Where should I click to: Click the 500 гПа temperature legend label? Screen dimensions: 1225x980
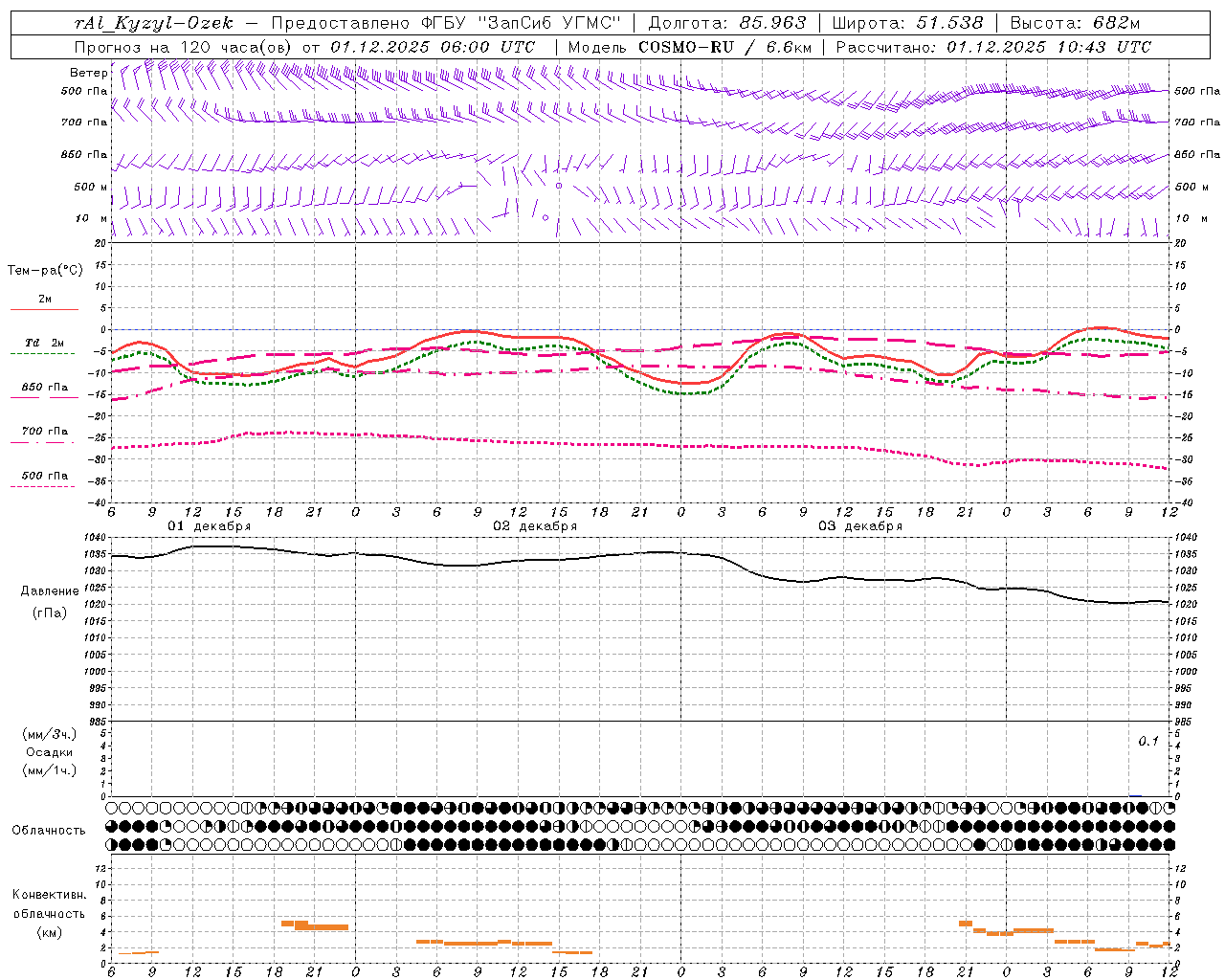[x=45, y=476]
